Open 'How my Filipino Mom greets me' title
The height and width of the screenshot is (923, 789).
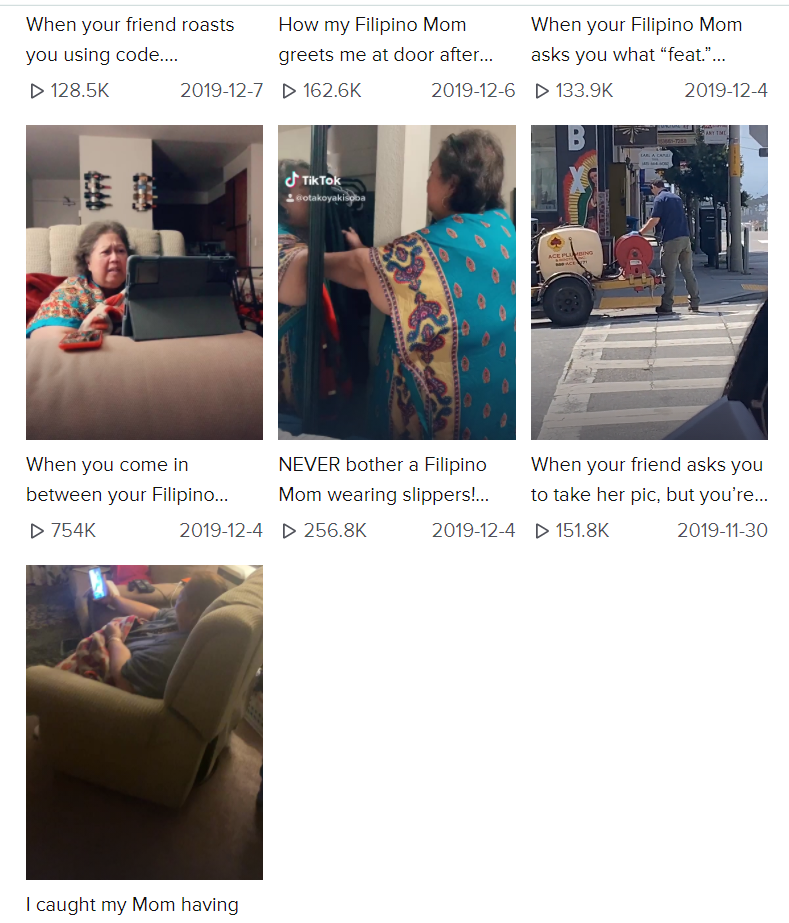point(386,39)
